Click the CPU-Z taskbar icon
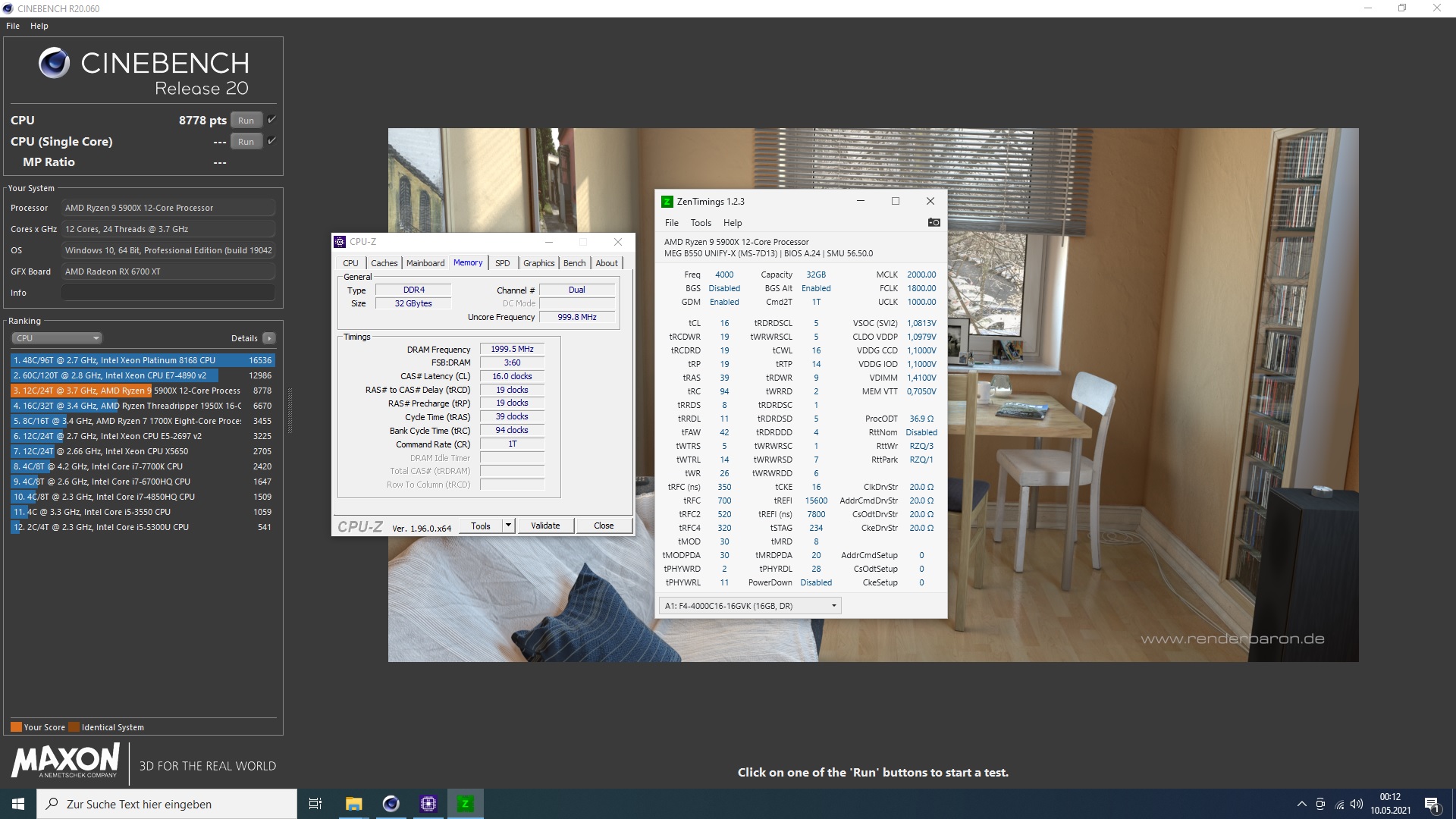Screen dimensions: 1456x819 point(428,804)
